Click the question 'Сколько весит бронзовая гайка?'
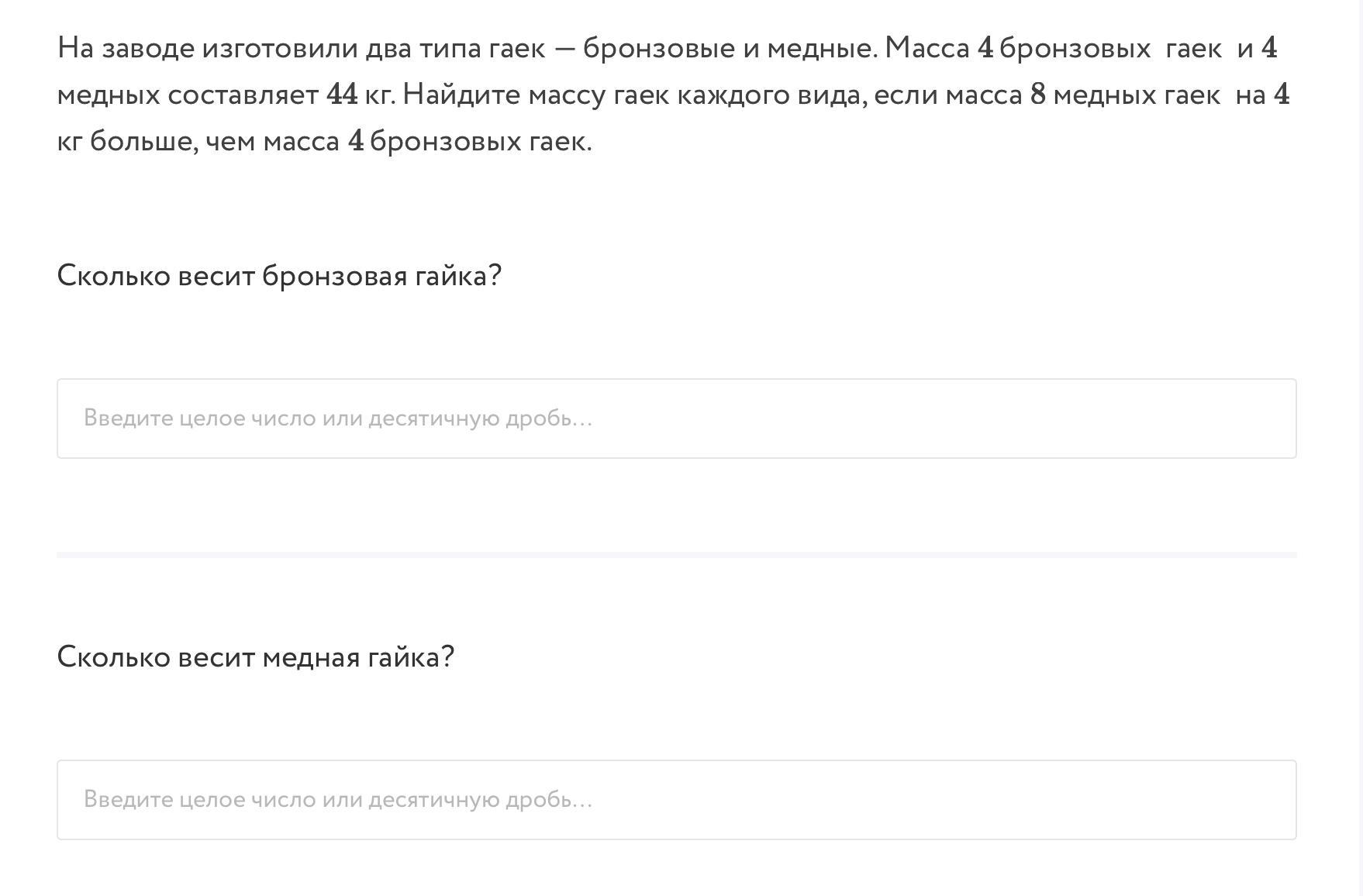 point(279,276)
